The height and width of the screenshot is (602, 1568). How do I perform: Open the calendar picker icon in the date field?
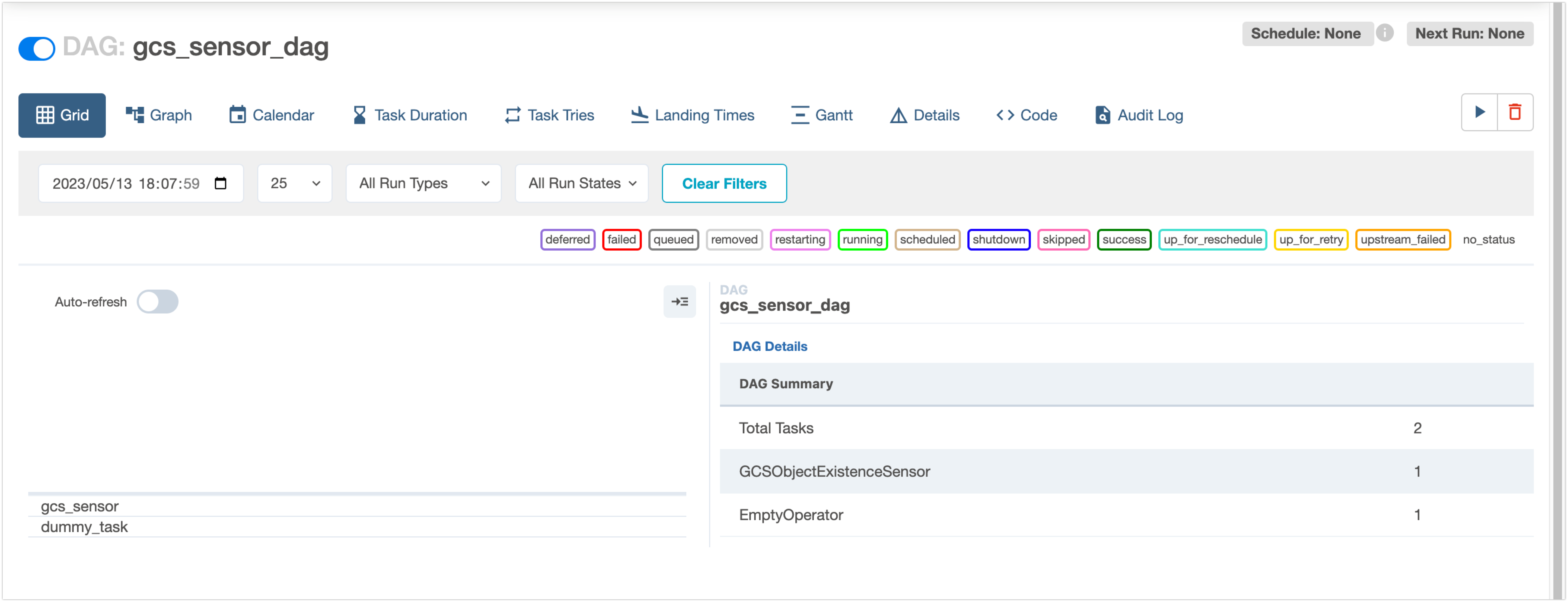[x=220, y=183]
